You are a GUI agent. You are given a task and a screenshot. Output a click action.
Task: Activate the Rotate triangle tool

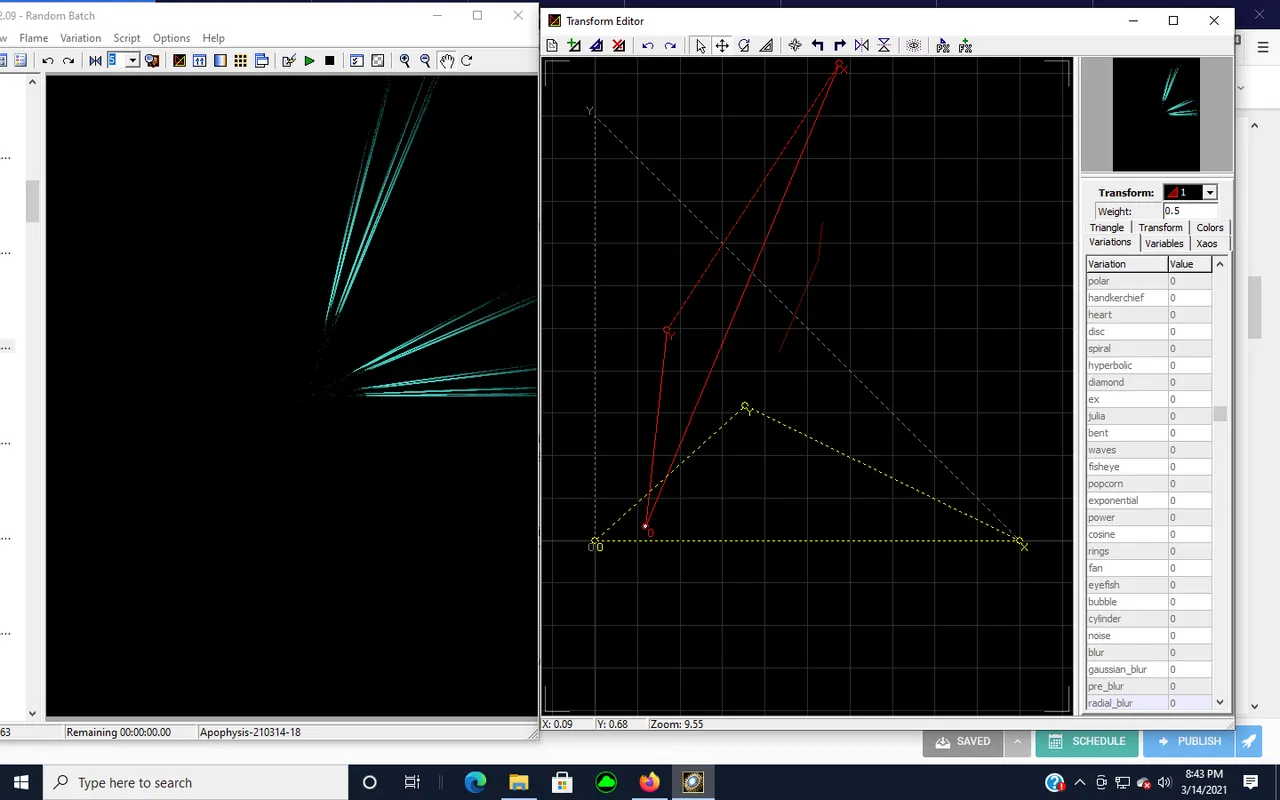[744, 46]
